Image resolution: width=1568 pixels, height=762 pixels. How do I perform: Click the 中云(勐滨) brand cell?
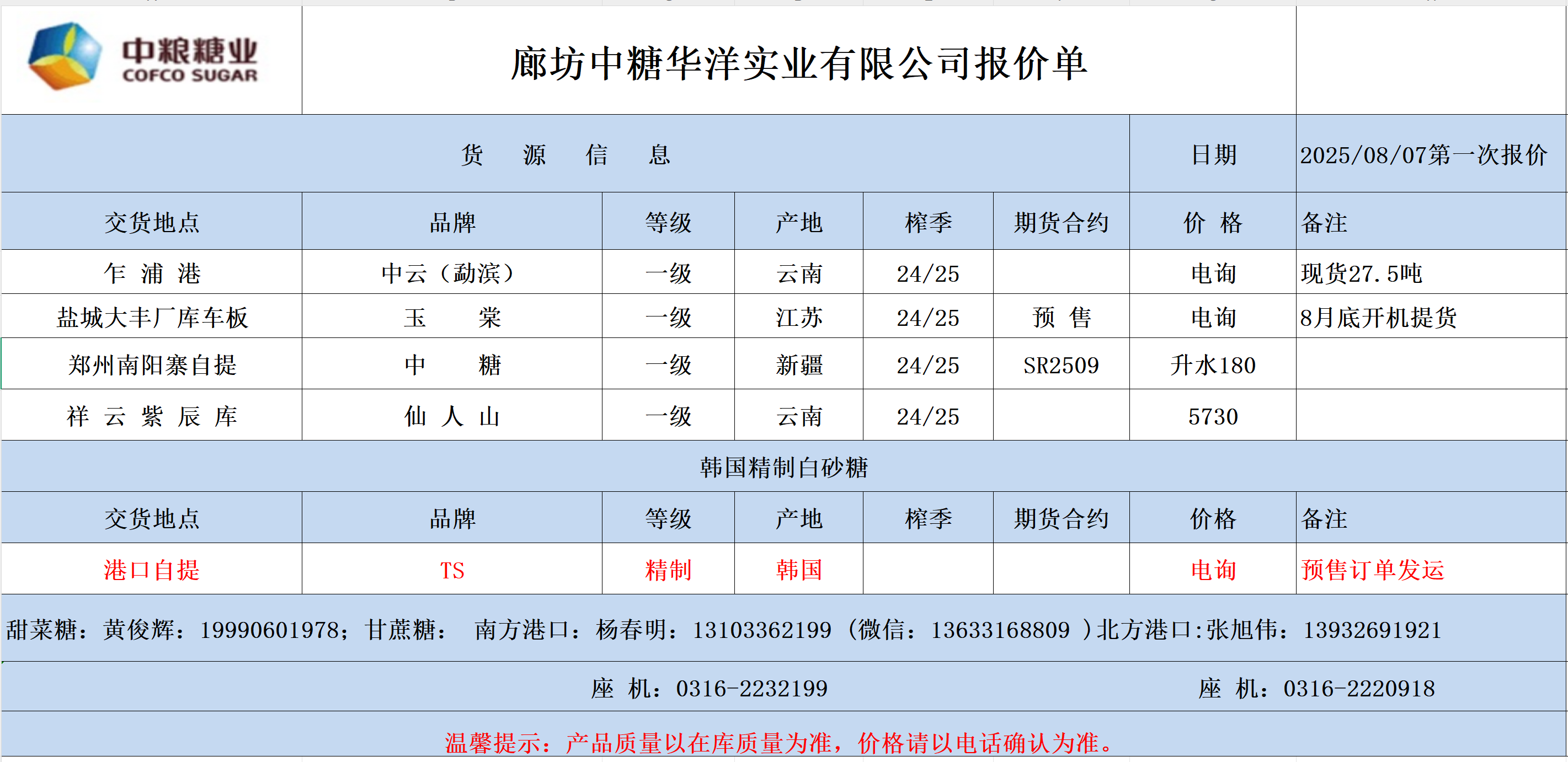pyautogui.click(x=451, y=273)
